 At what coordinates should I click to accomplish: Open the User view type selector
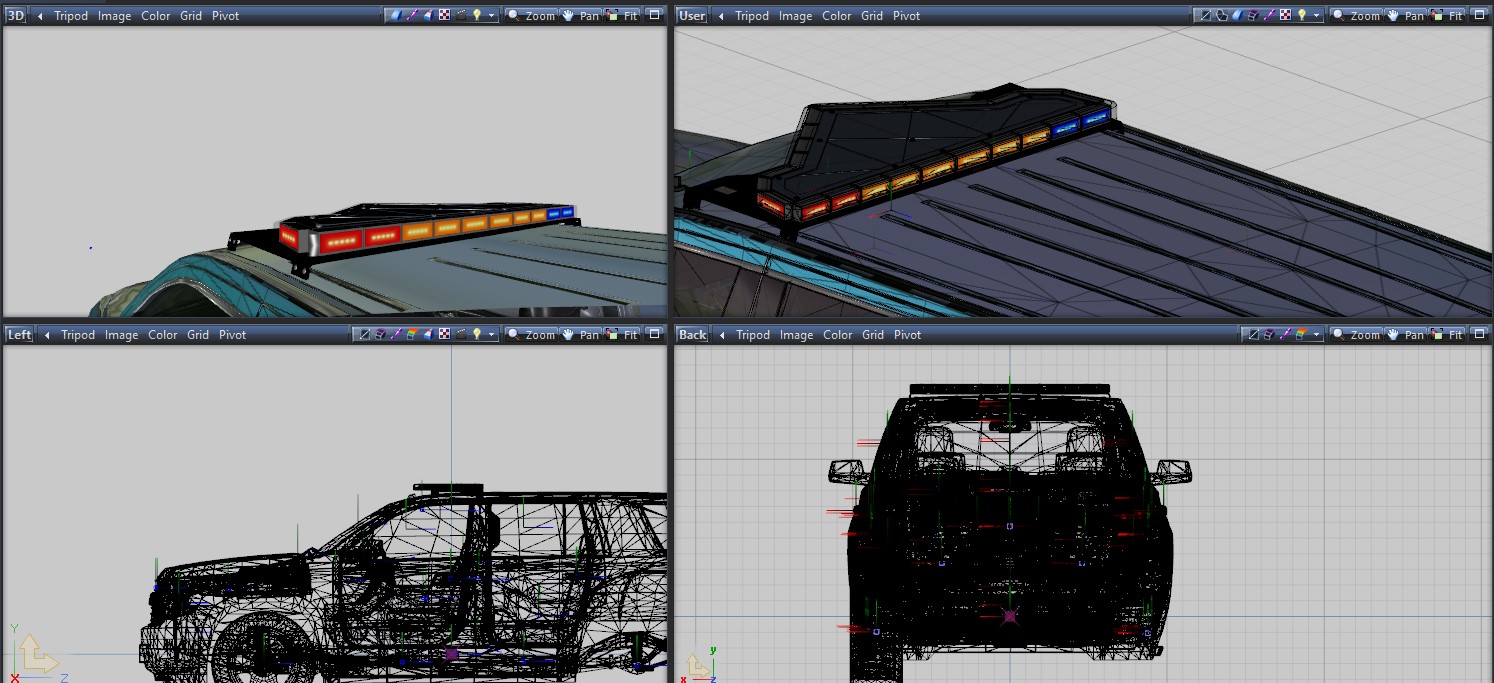[691, 15]
